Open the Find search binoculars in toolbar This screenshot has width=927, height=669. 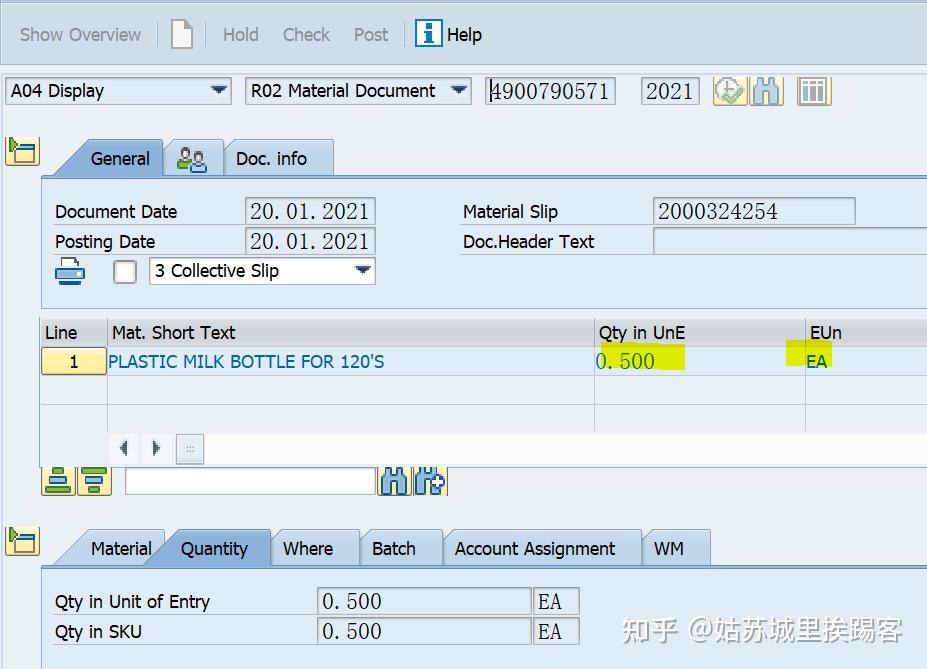(766, 91)
